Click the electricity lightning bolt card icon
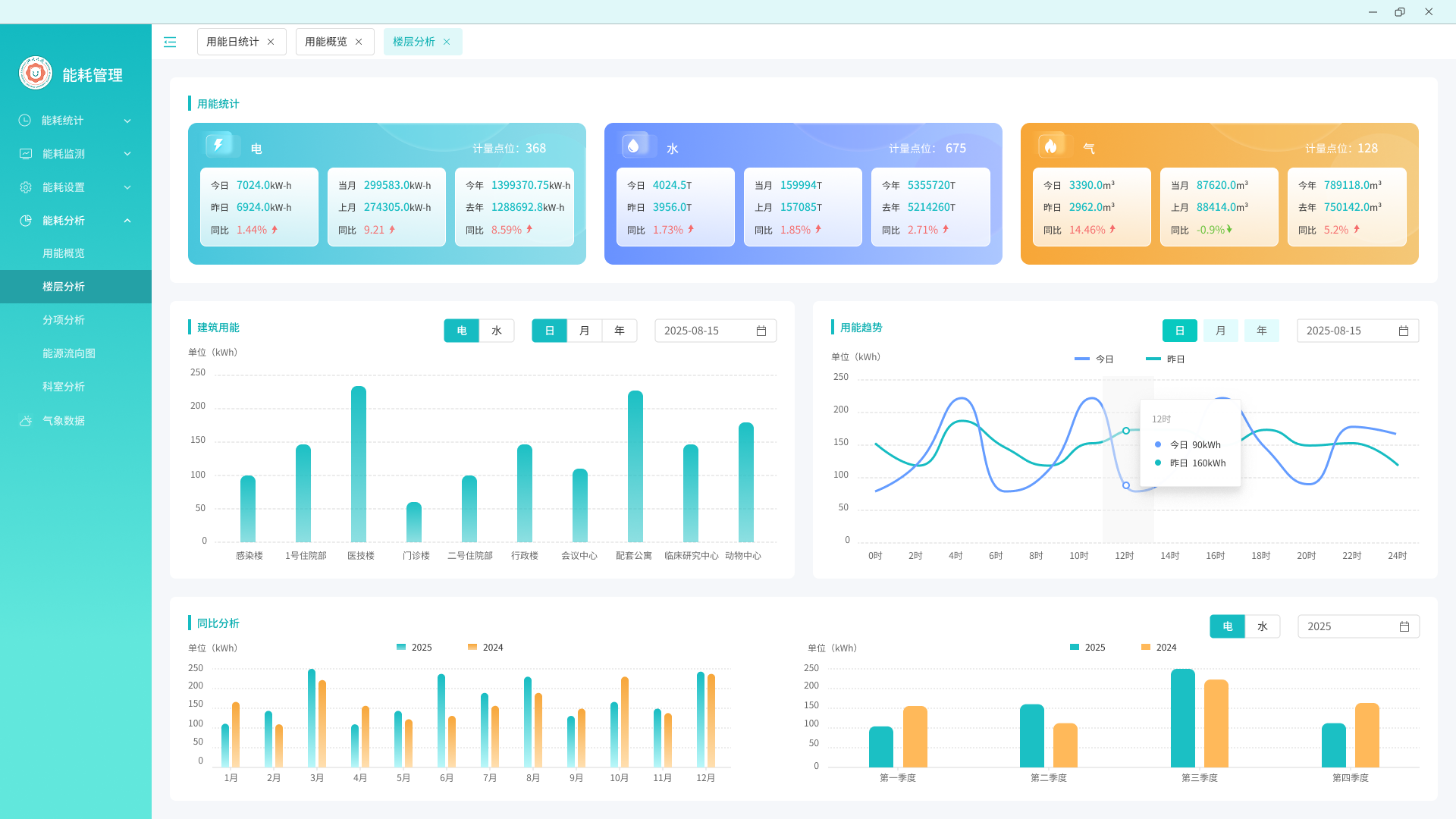 click(218, 145)
